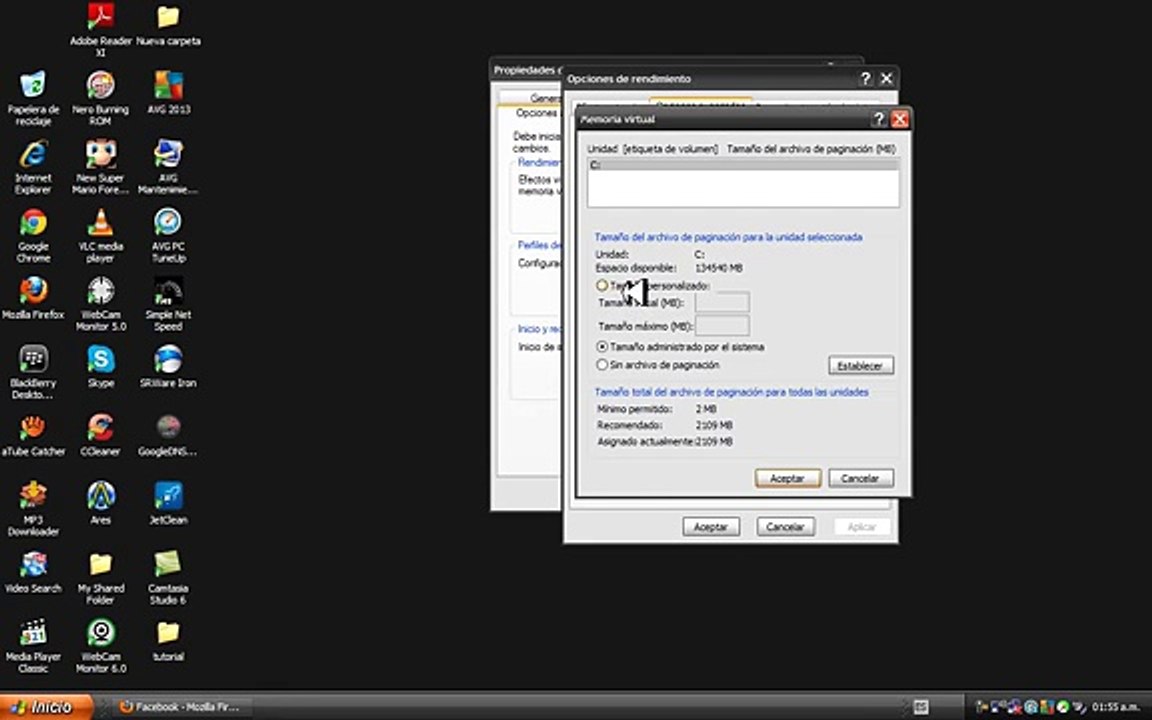The image size is (1152, 720).
Task: Open SRWare Iron browser icon
Action: (168, 358)
